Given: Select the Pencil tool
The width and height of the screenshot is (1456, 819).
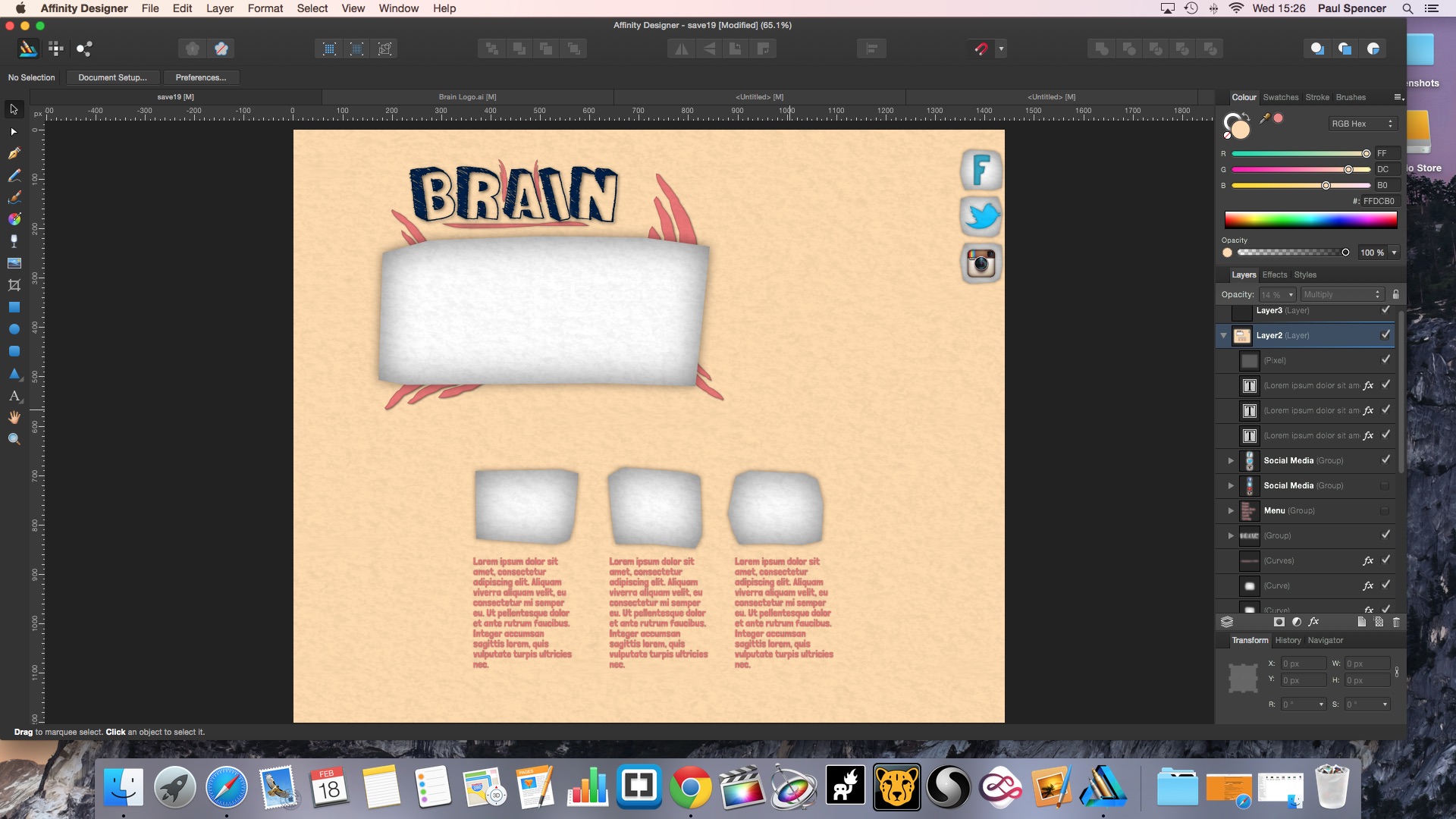Looking at the screenshot, I should [14, 176].
